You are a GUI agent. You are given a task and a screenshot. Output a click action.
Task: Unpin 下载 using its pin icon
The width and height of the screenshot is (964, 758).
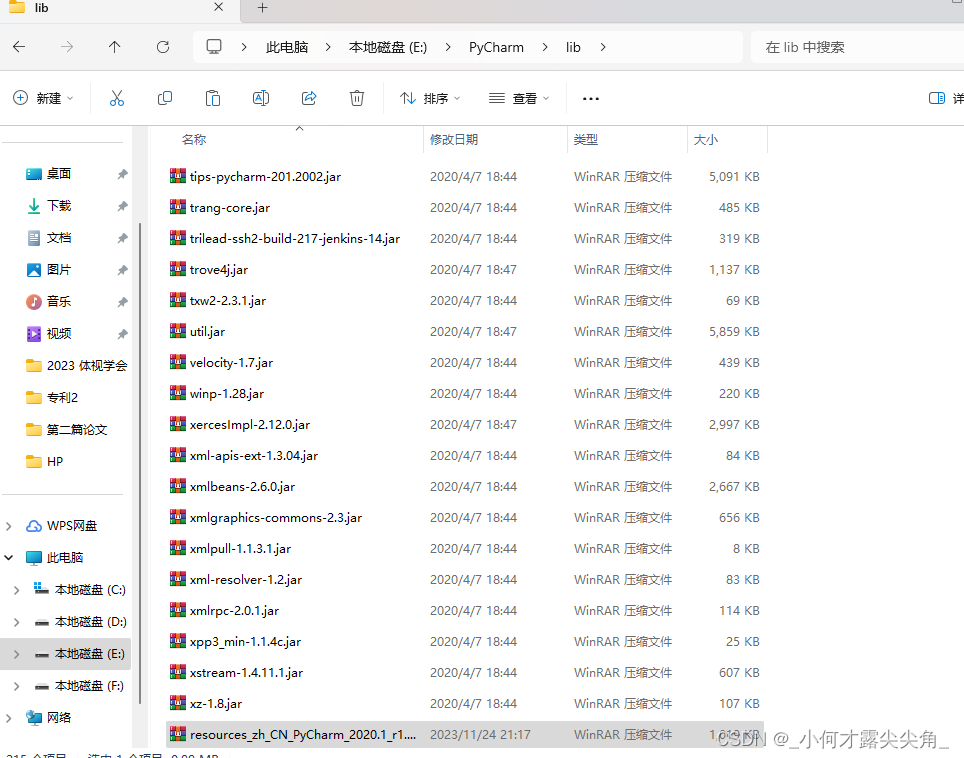click(122, 207)
